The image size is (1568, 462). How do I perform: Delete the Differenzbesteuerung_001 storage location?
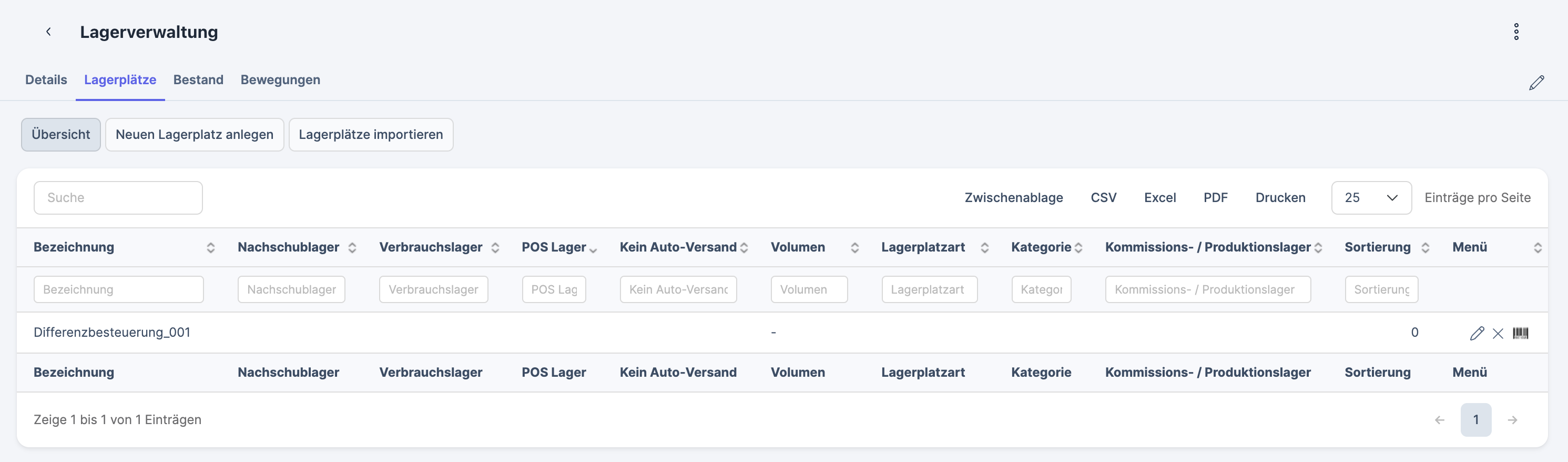pyautogui.click(x=1498, y=333)
